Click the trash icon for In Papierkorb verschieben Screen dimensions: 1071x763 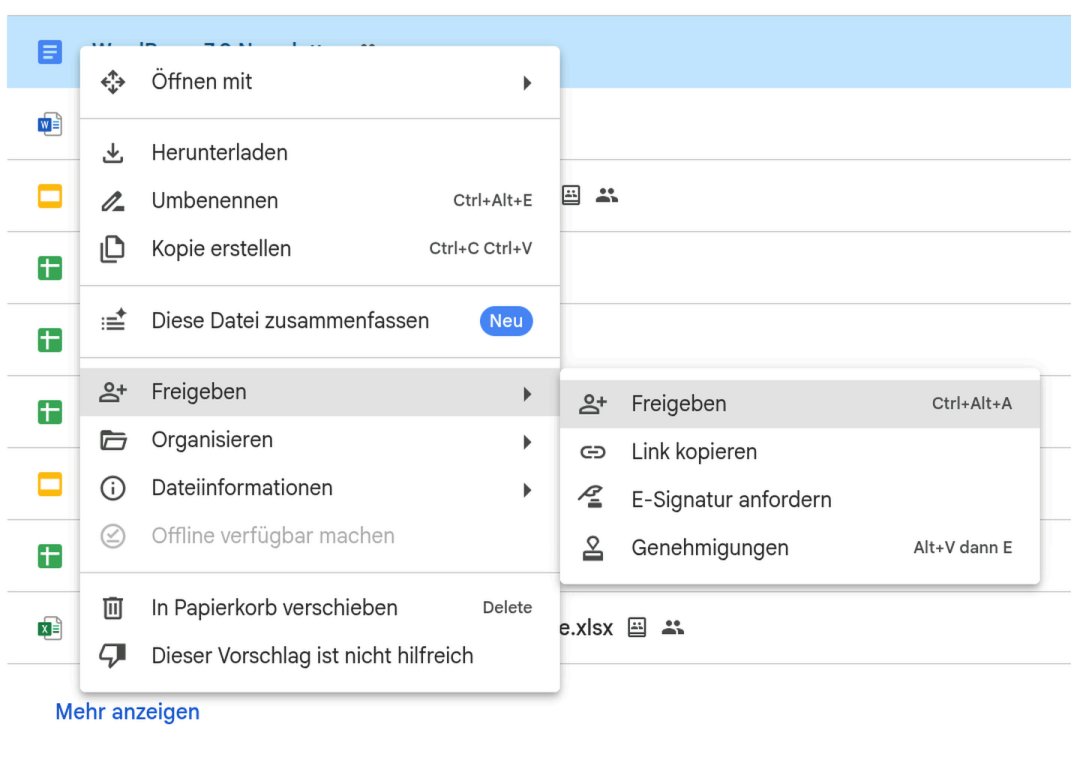113,608
